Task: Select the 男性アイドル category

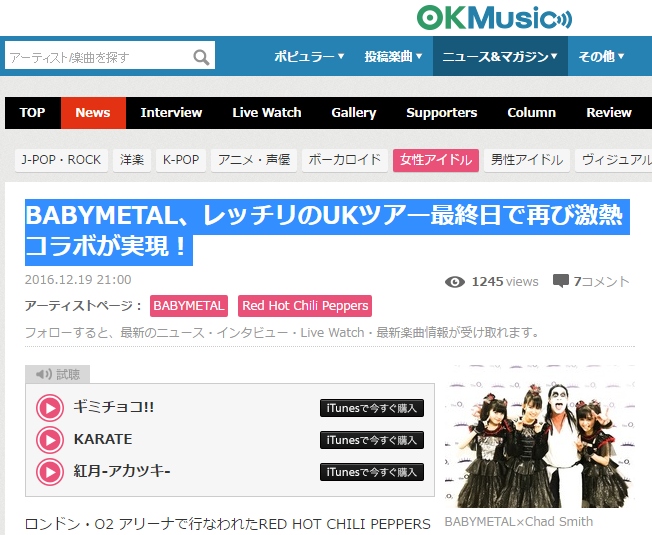Action: click(527, 160)
